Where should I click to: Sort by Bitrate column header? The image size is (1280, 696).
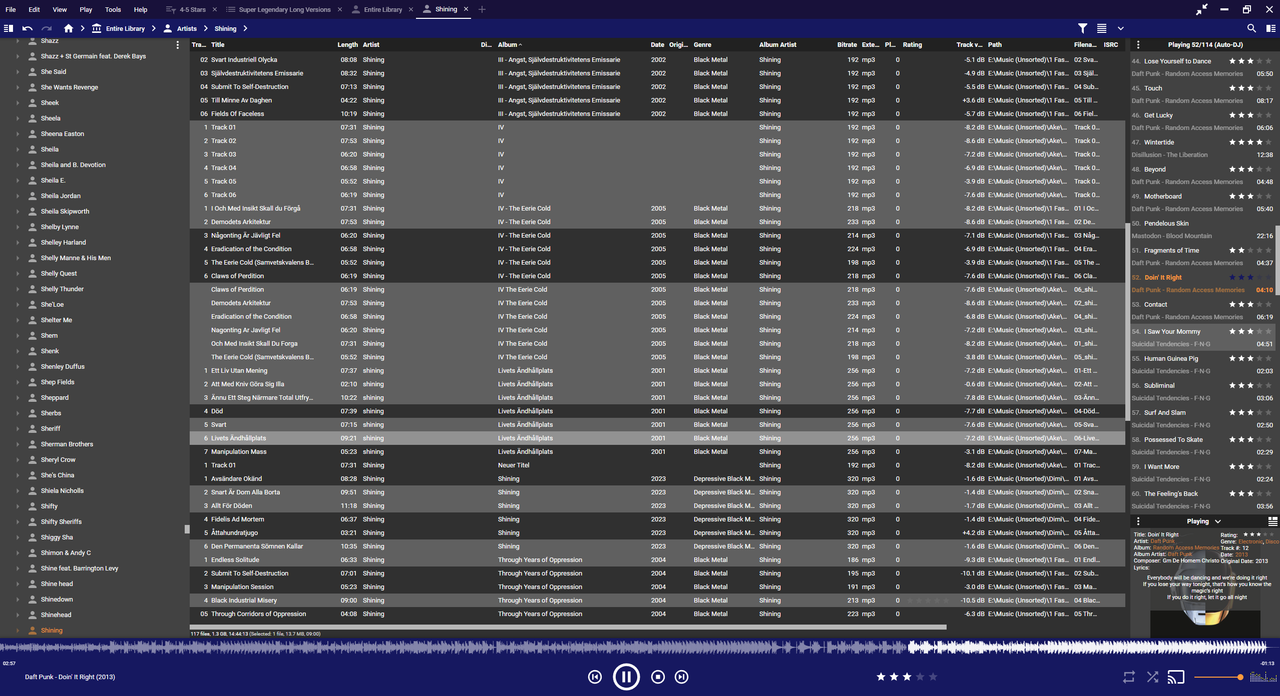846,45
